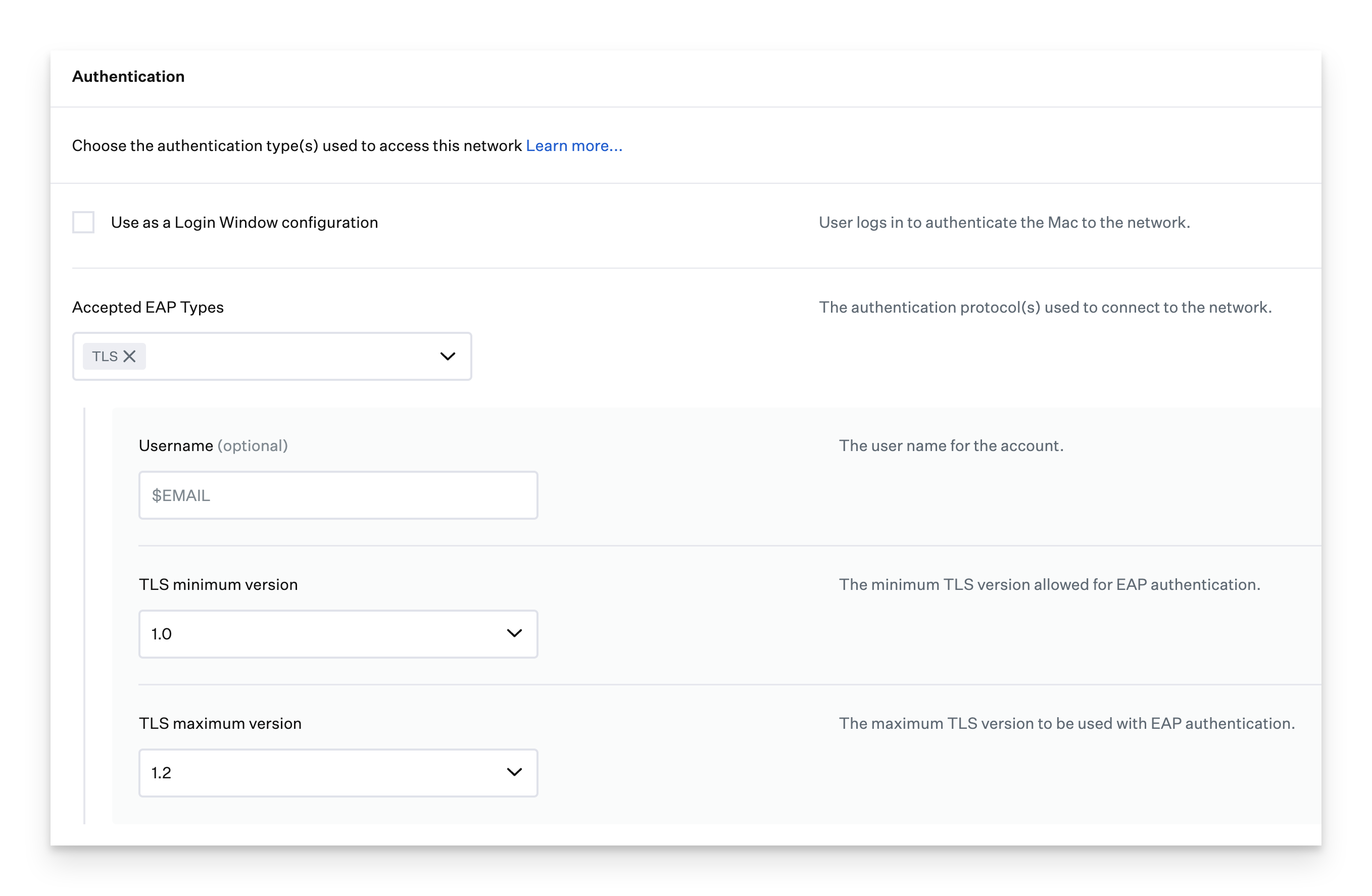Viewport: 1372px width, 896px height.
Task: Click the TLS minimum version chevron arrow
Action: [514, 634]
